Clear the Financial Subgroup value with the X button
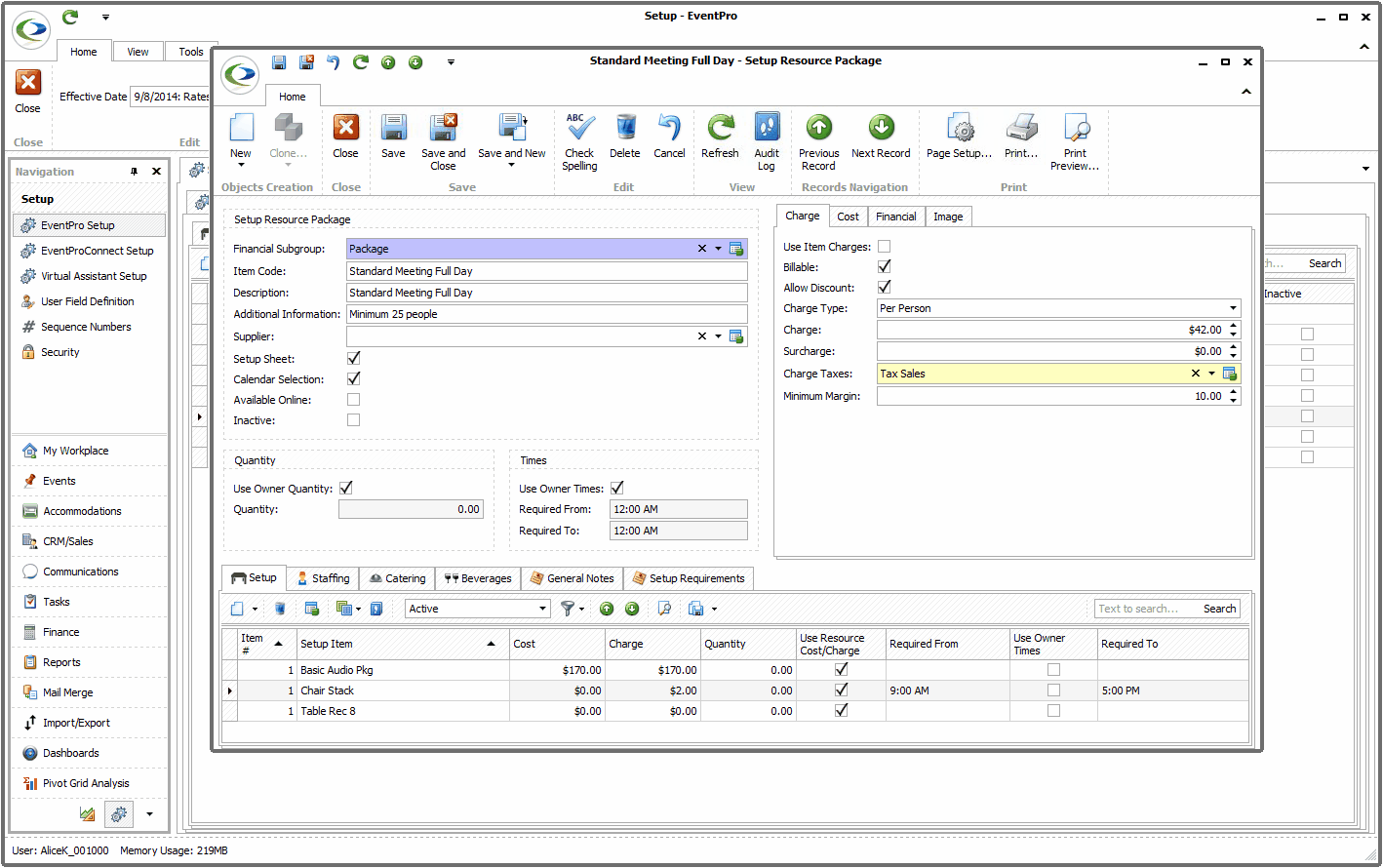 [x=701, y=249]
